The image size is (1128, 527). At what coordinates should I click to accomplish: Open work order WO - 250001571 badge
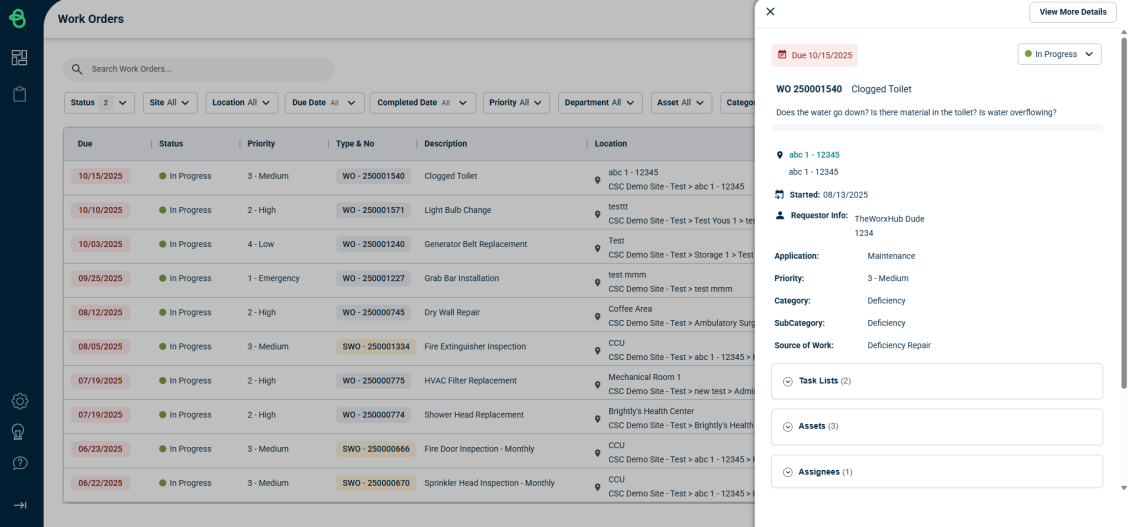click(373, 211)
